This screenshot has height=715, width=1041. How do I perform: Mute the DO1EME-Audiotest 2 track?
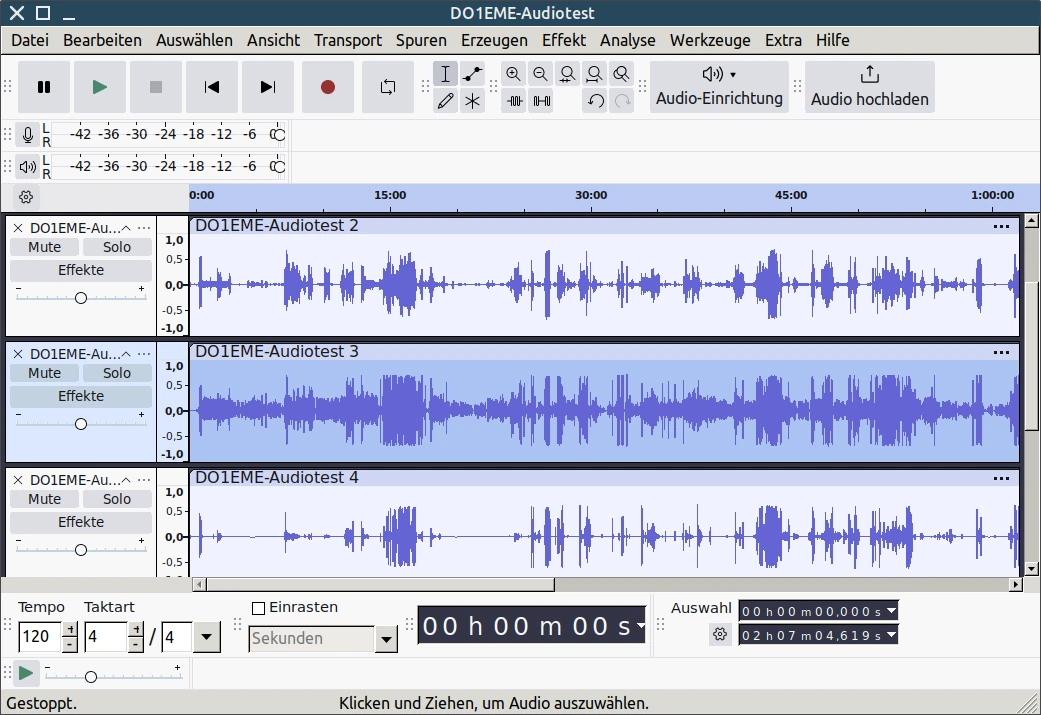coord(43,246)
